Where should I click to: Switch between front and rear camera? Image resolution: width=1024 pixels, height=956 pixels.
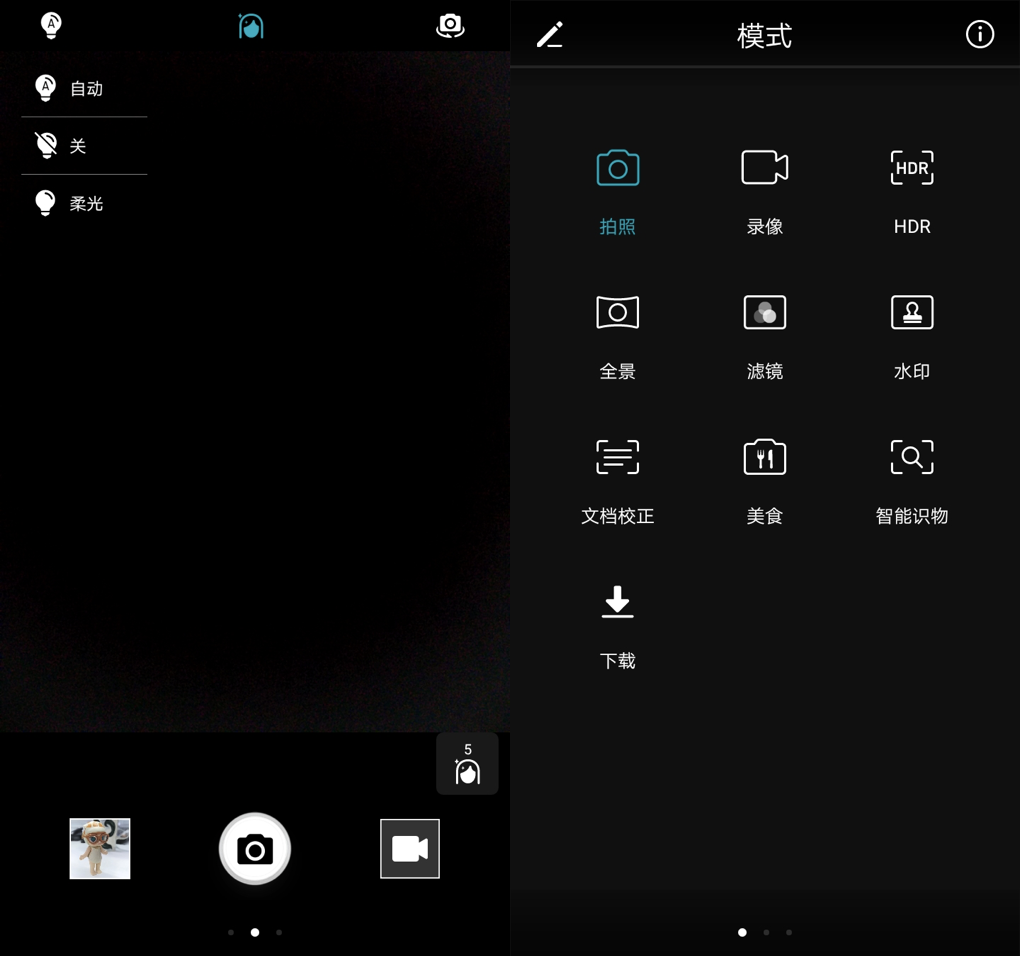[x=450, y=26]
